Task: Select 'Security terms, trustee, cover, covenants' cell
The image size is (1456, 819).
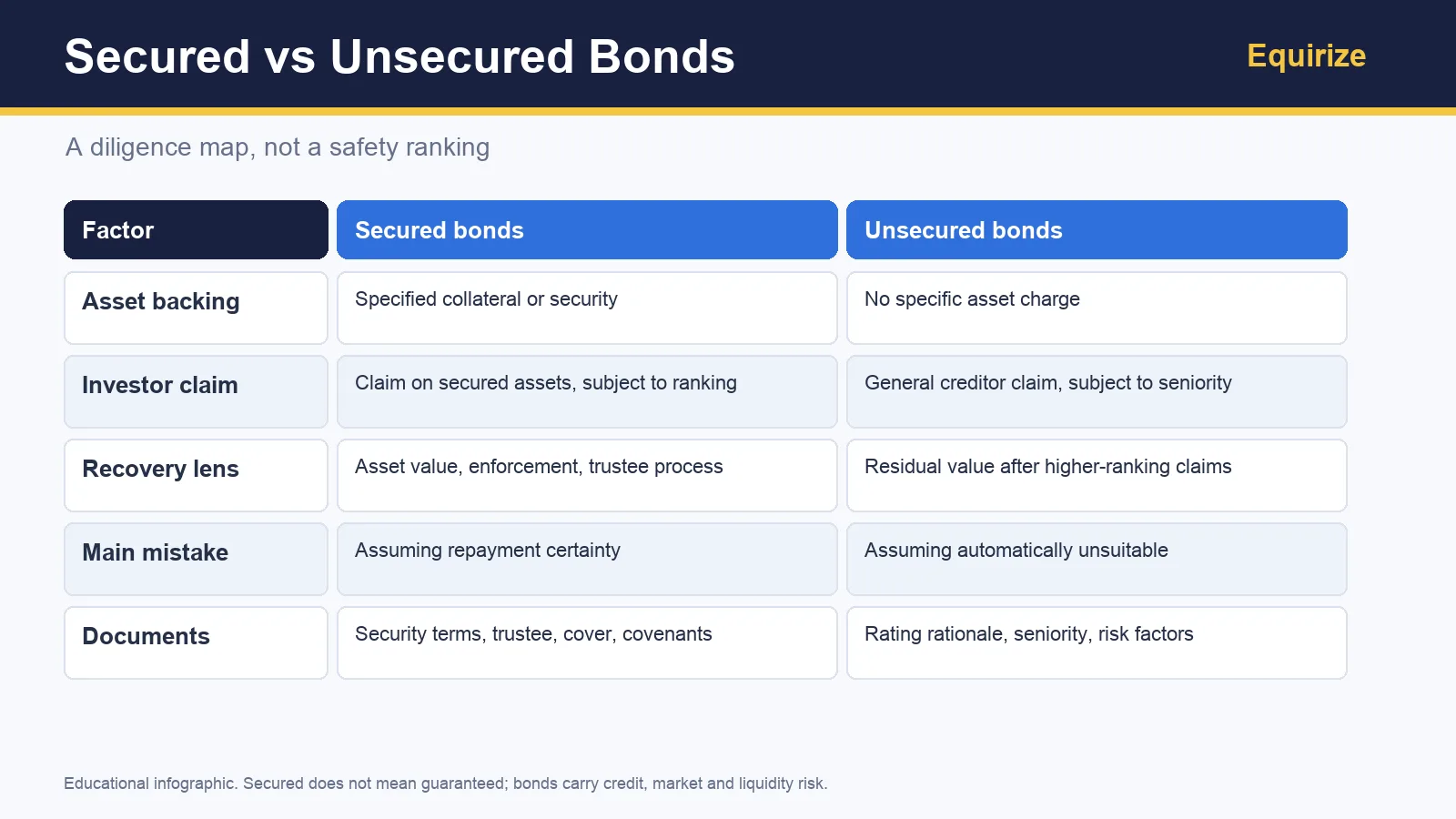Action: pos(587,642)
